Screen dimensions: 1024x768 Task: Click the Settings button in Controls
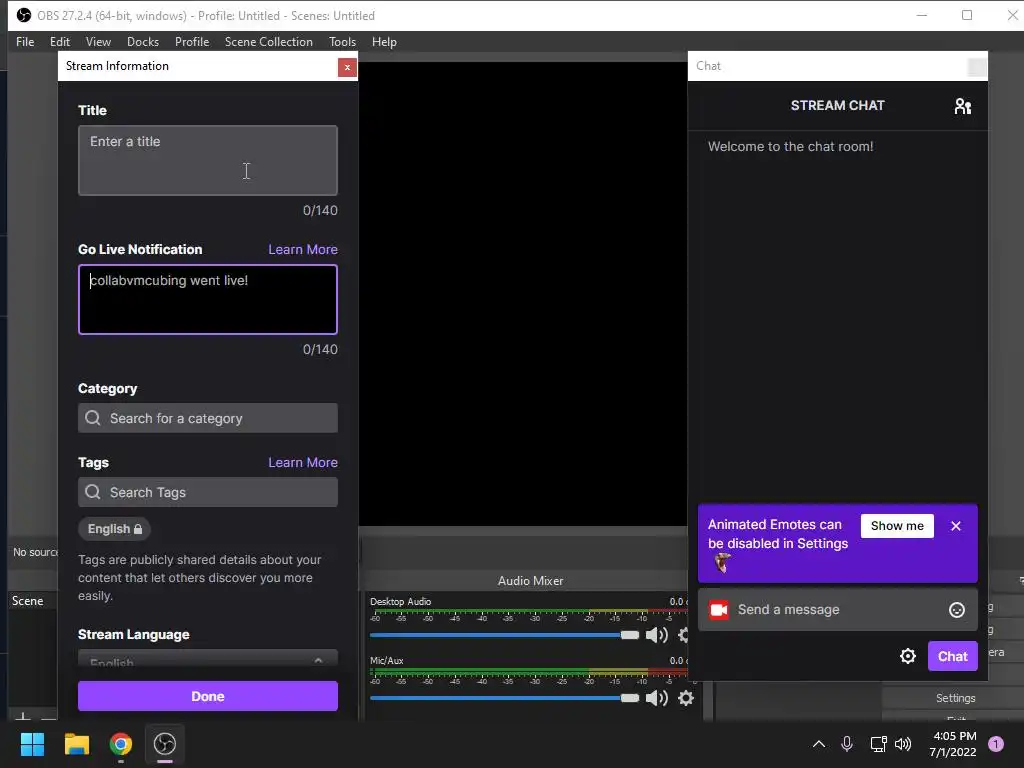(955, 698)
